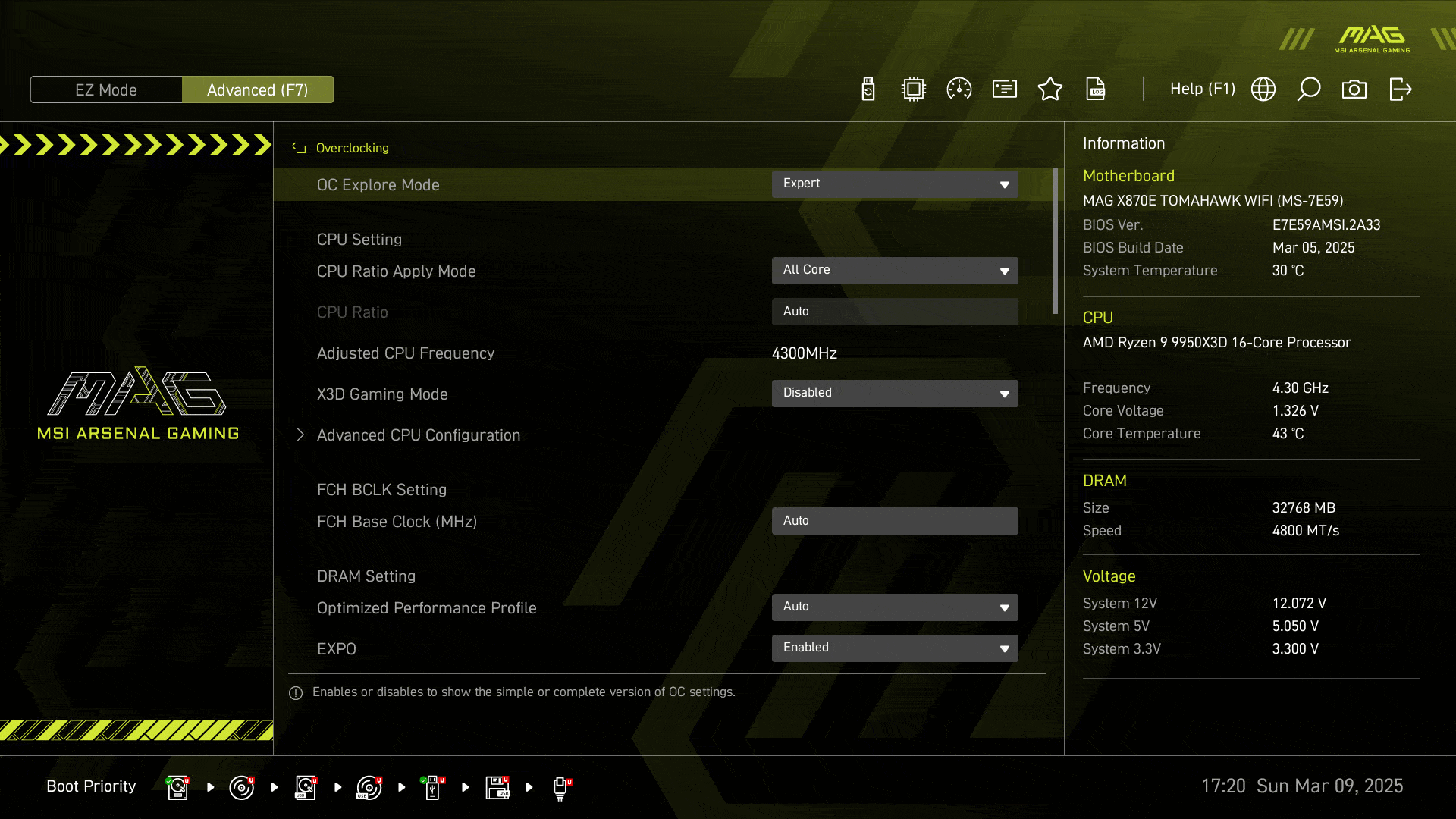Click DRAM Speed value 4800 MT/s
Screen dimensions: 1456x819
[x=1306, y=531]
